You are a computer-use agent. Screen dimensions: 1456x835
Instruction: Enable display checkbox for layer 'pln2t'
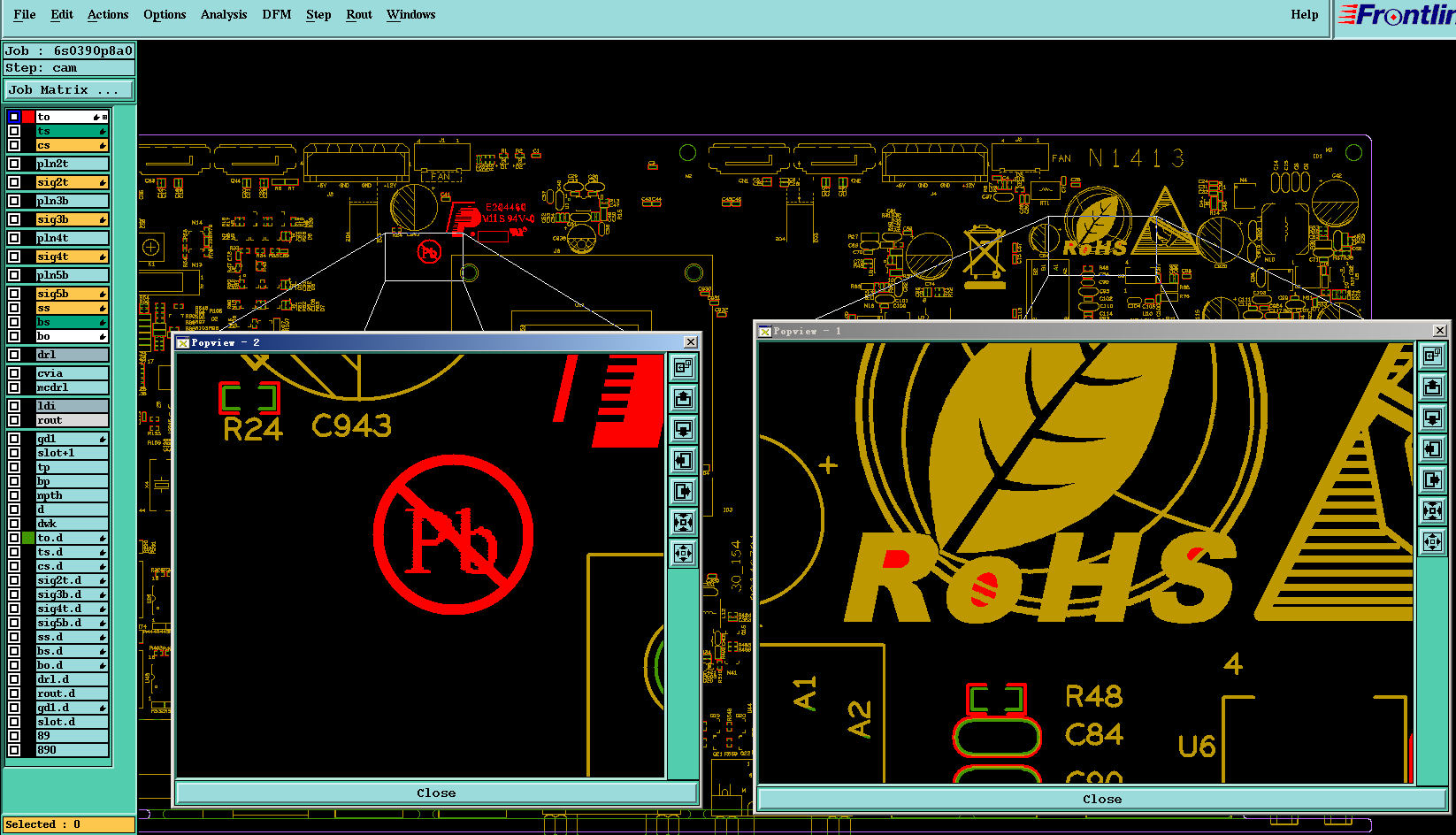click(x=14, y=164)
